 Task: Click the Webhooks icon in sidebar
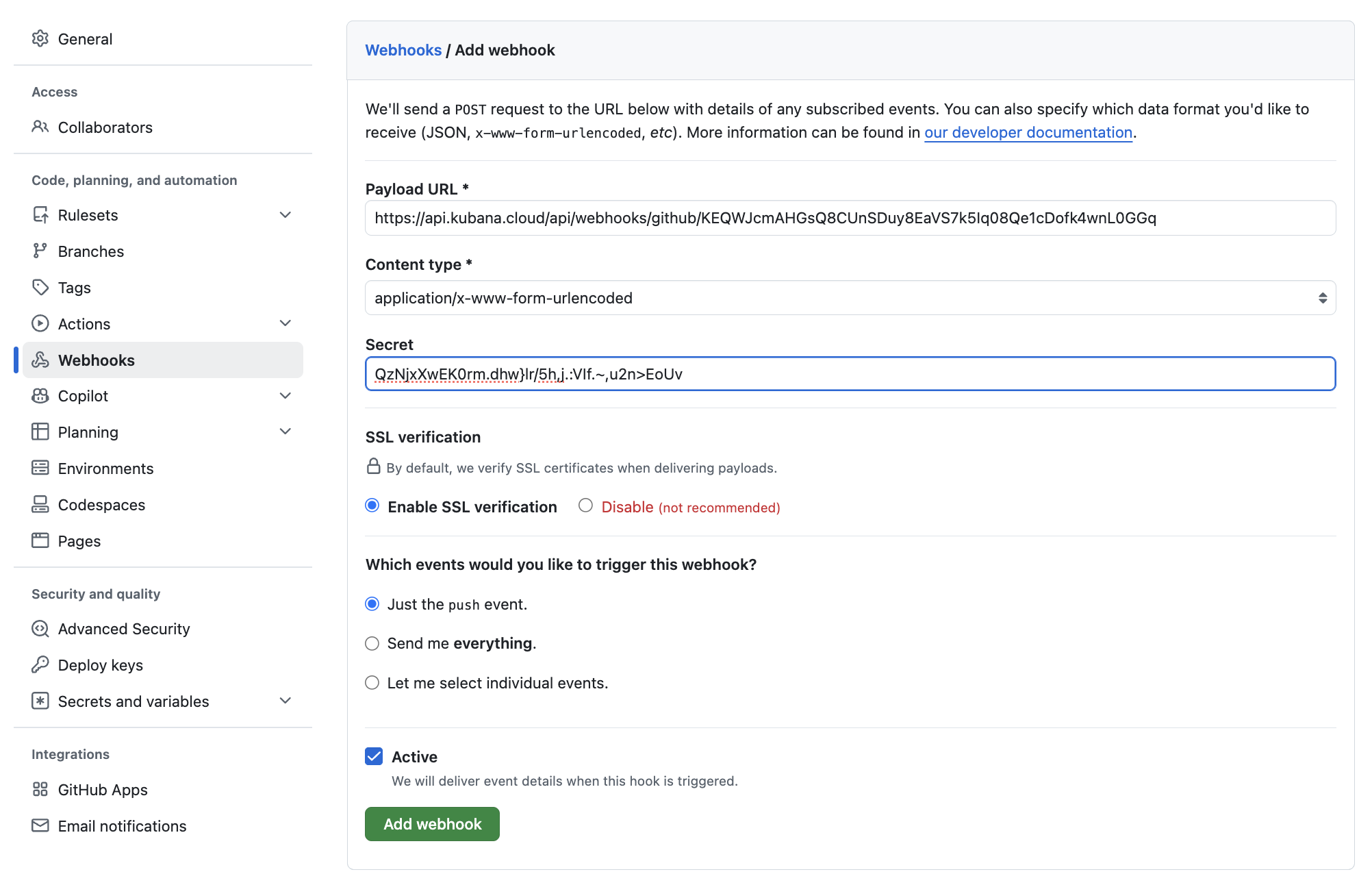[40, 360]
